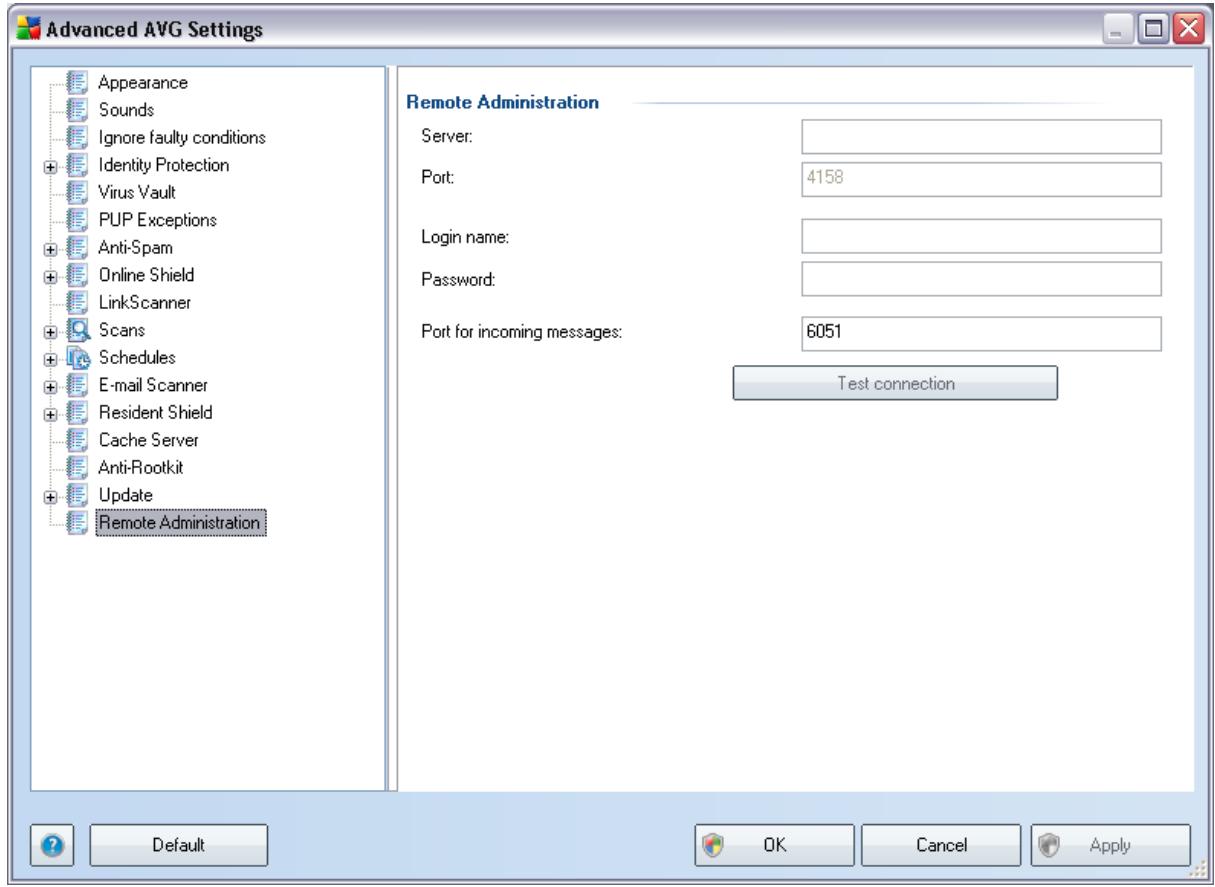The image size is (1215, 887).
Task: Select Remote Administration tree label
Action: [x=181, y=521]
